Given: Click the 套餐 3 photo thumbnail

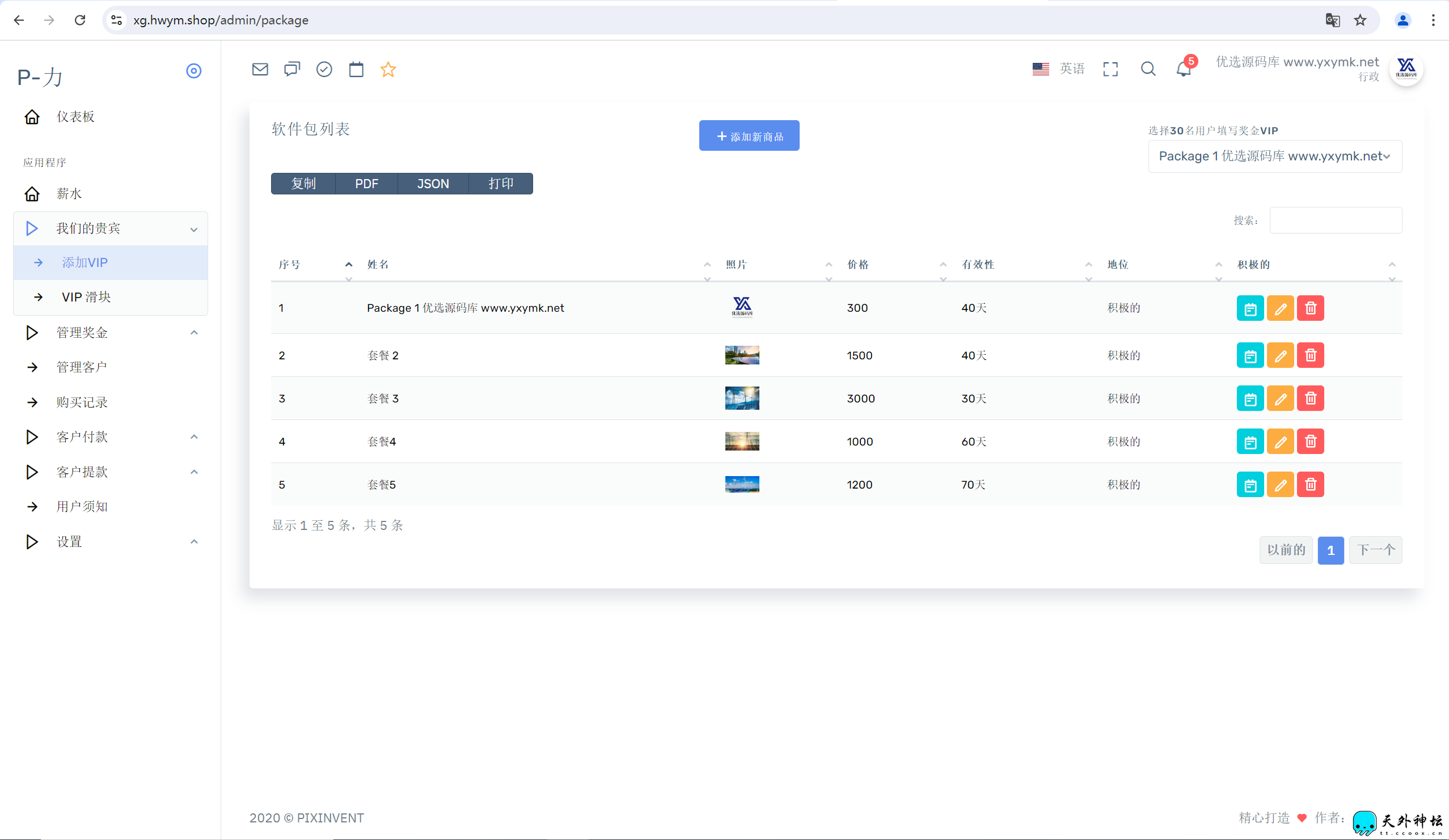Looking at the screenshot, I should click(x=742, y=398).
